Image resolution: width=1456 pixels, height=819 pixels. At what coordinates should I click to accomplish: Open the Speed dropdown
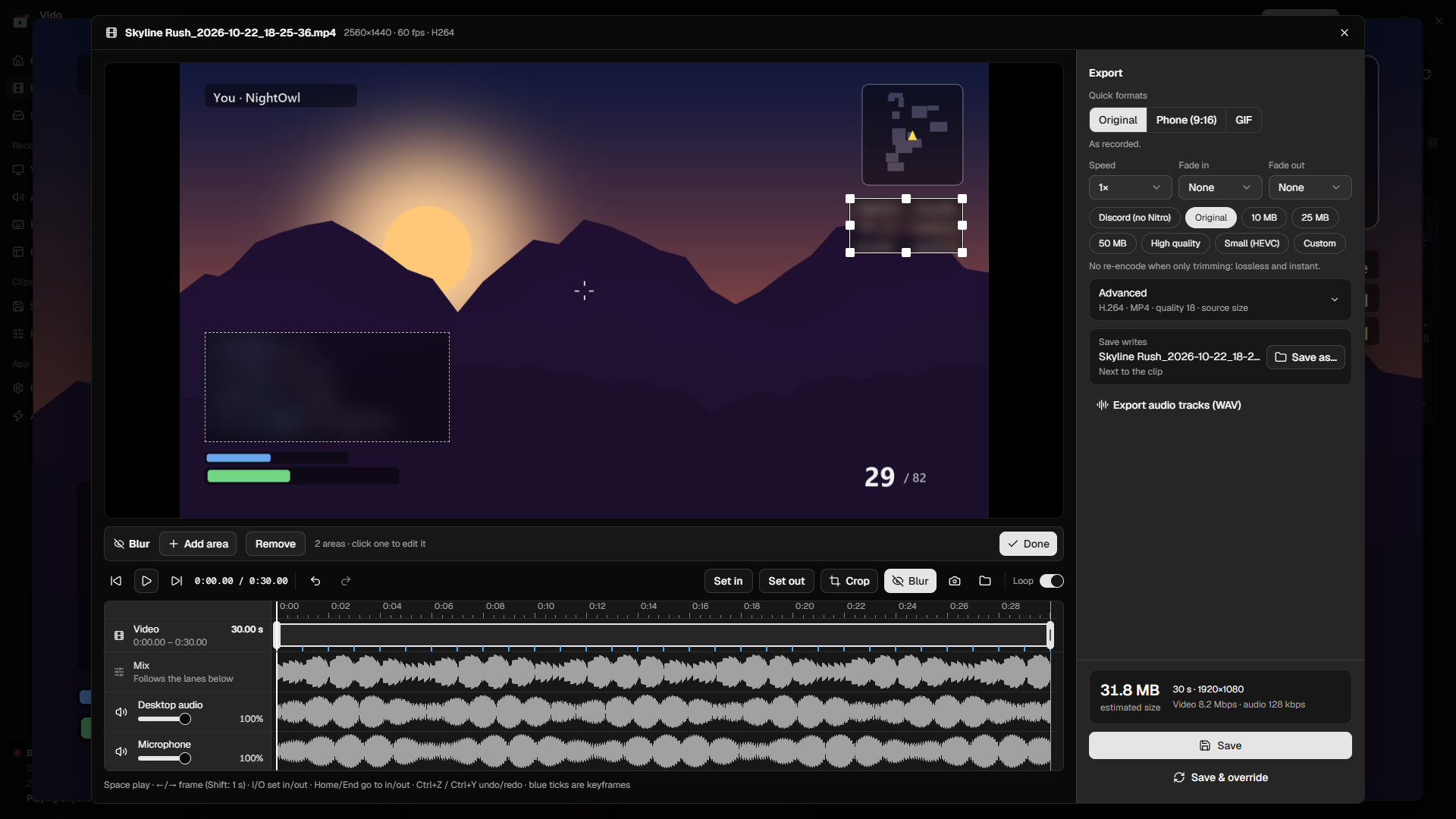tap(1130, 187)
